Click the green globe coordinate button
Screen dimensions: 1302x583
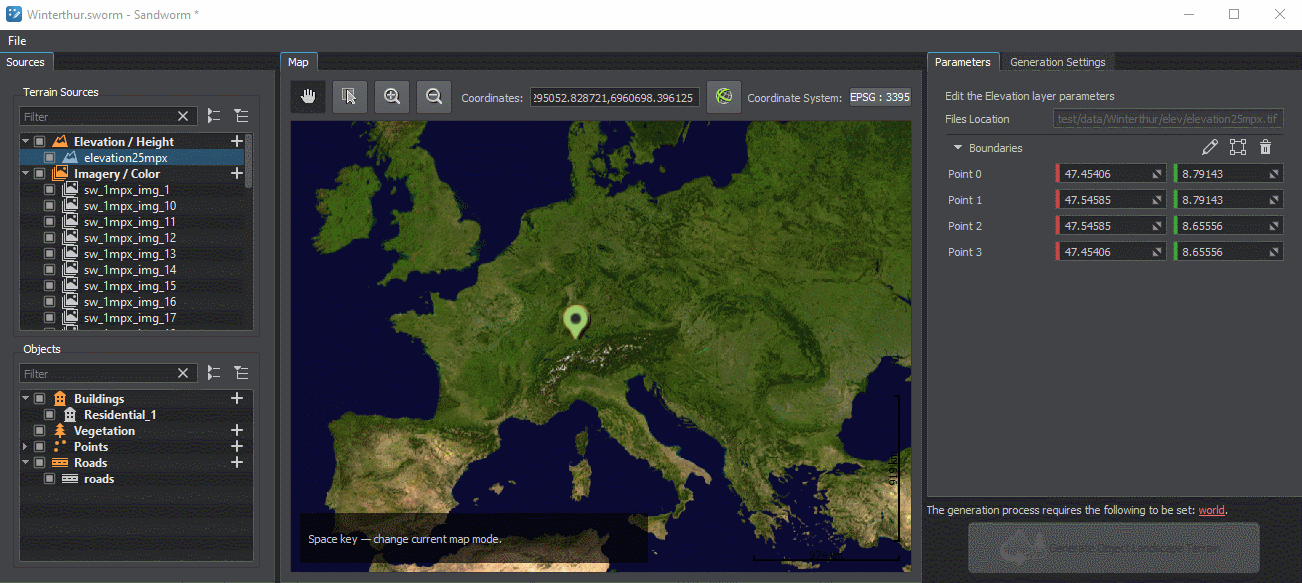coord(723,97)
